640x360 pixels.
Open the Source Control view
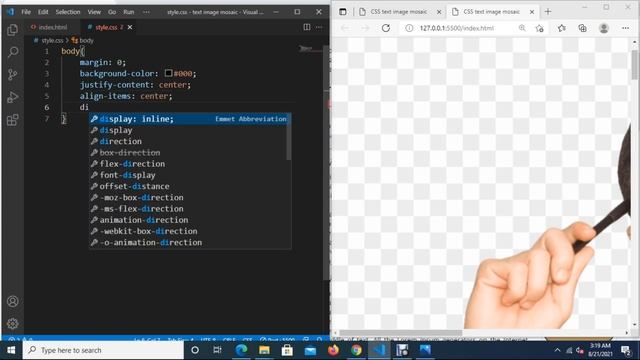[x=13, y=74]
